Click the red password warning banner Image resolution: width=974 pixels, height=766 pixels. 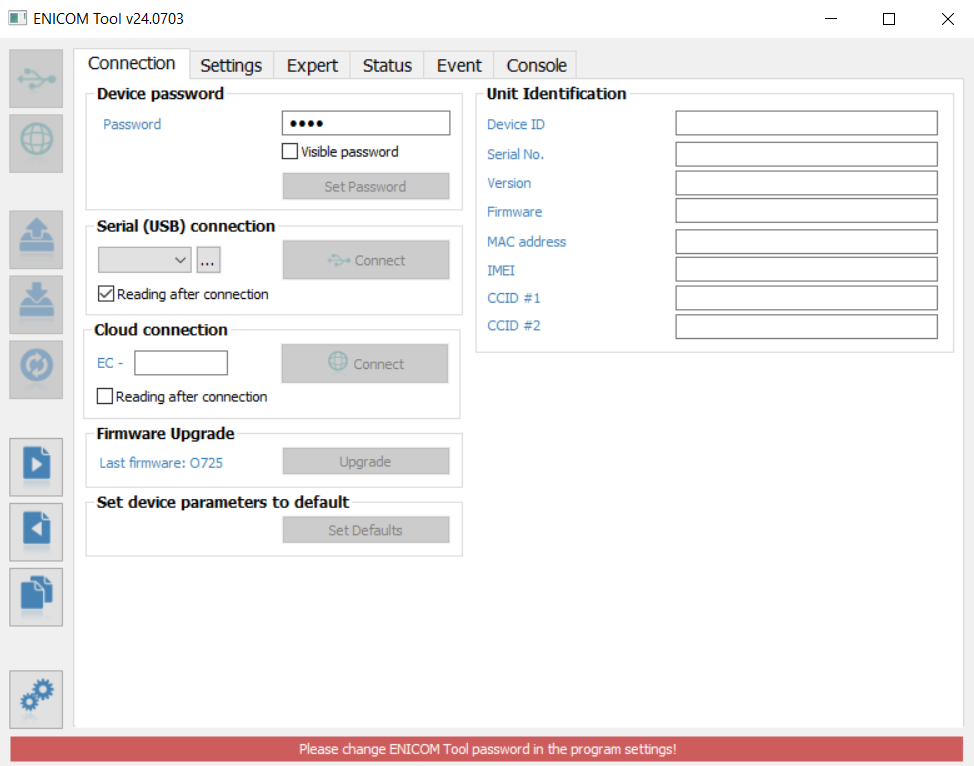coord(487,749)
